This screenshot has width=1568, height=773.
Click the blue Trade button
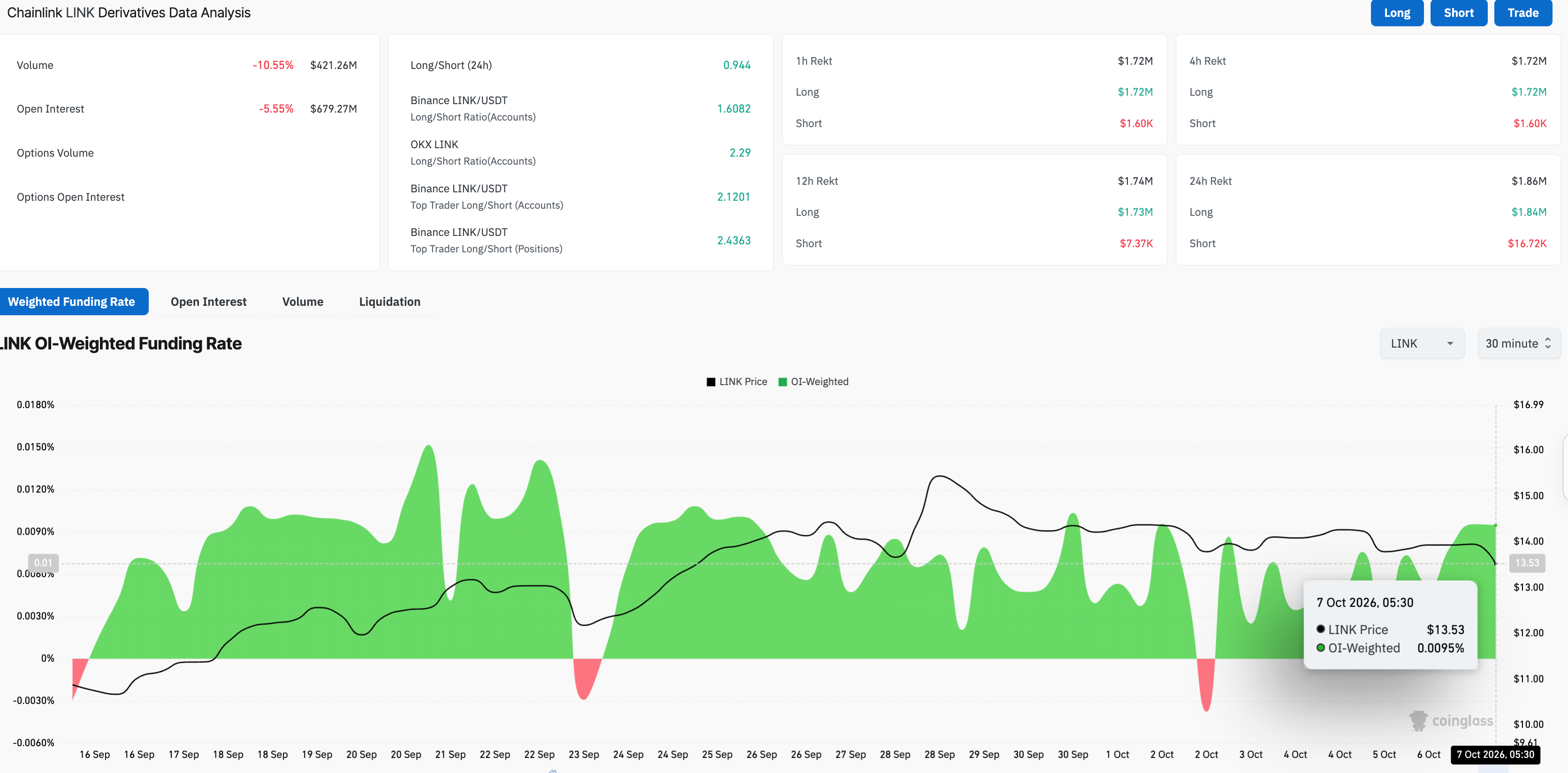(x=1523, y=13)
